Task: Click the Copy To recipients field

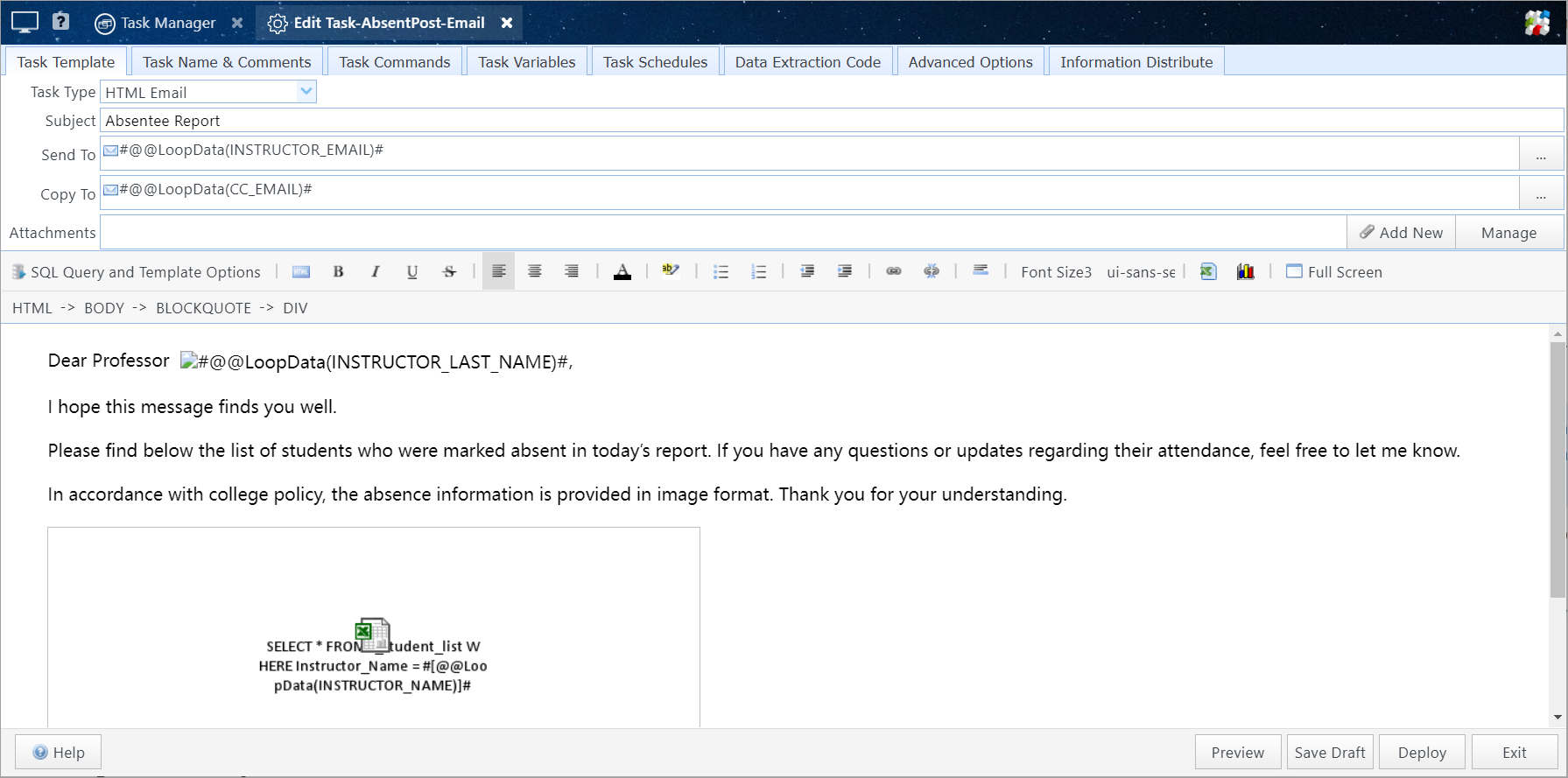Action: click(x=810, y=193)
